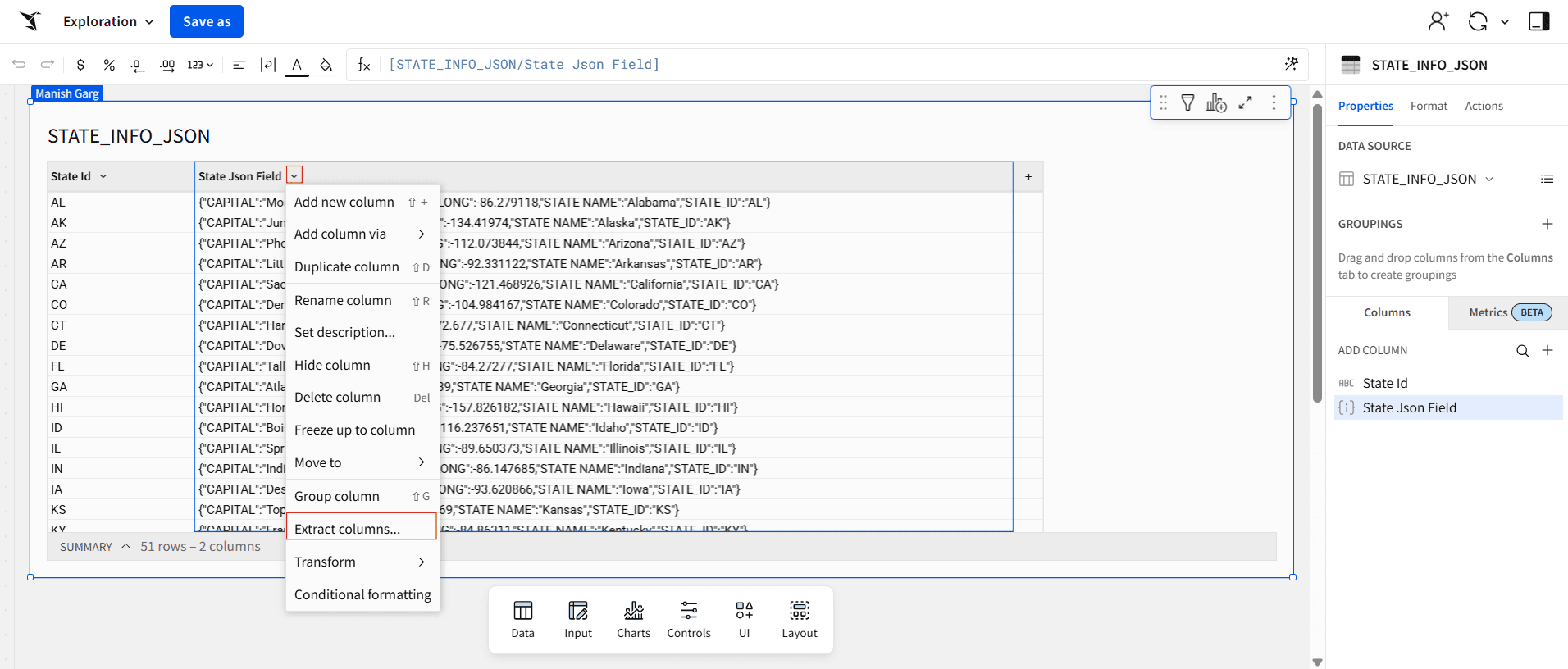Click the Input element button

578,620
